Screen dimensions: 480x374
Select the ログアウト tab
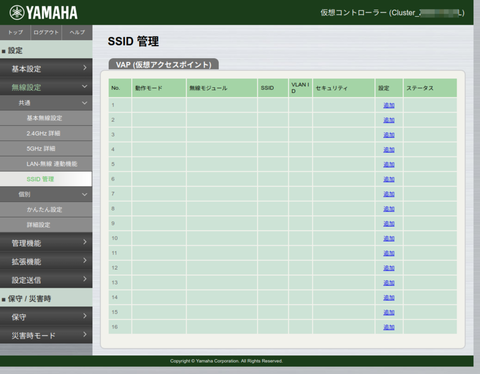(x=46, y=32)
